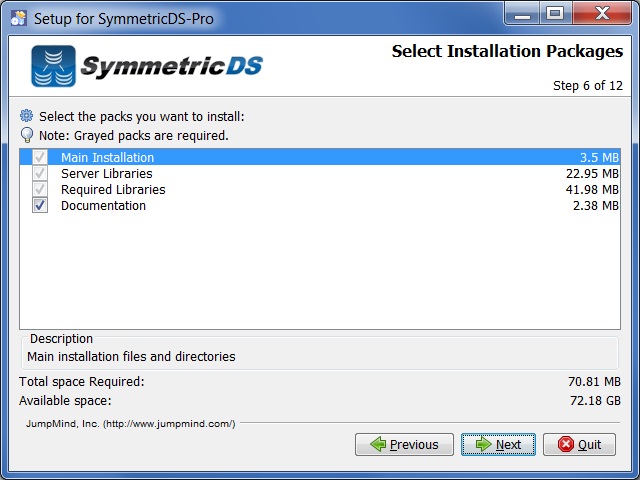Click the green right arrow on Next

tap(484, 444)
